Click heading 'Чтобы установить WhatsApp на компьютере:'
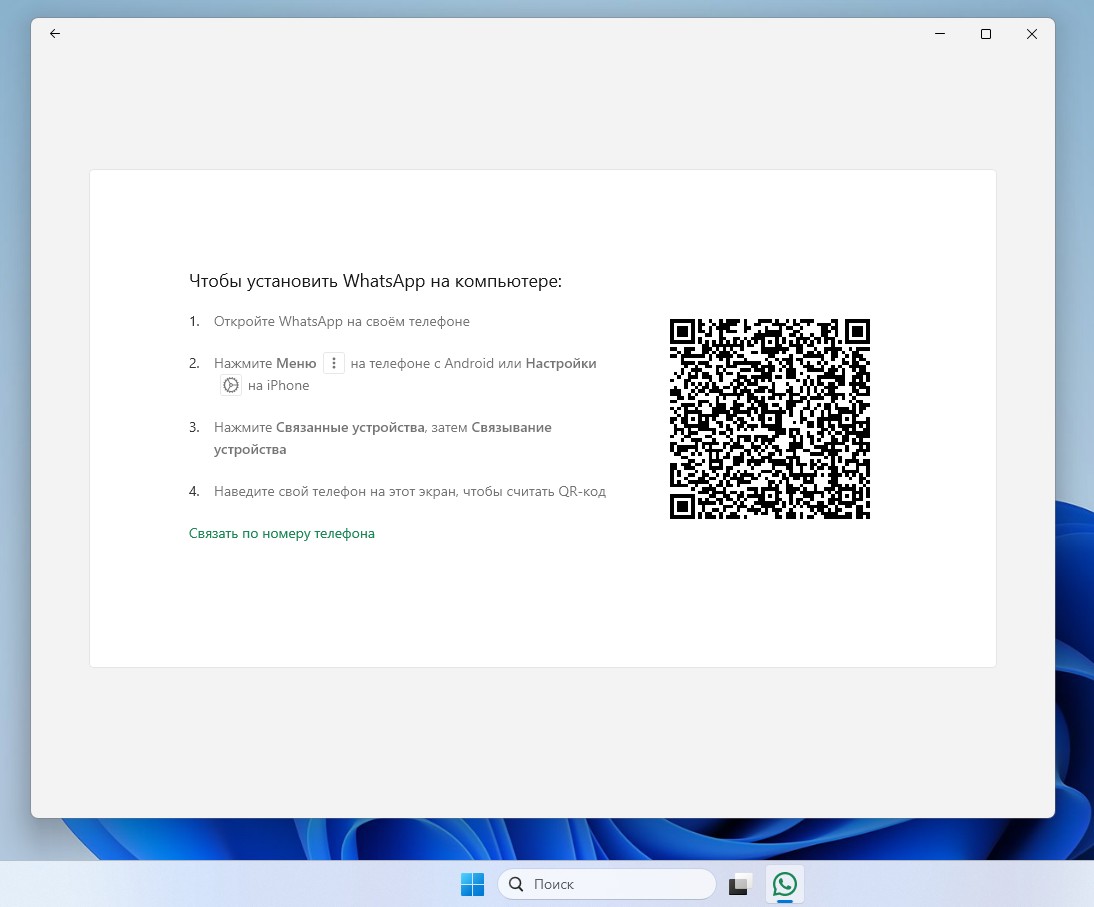 coord(375,281)
